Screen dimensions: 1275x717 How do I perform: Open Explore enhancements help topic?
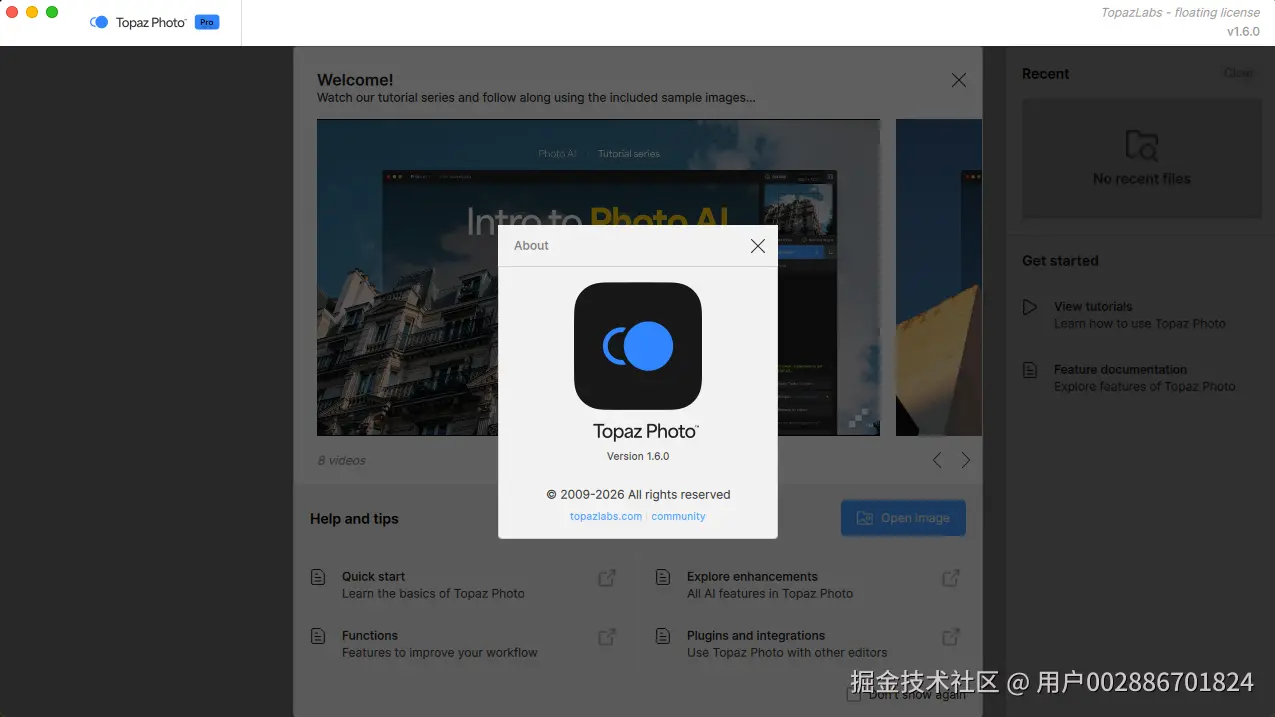808,585
